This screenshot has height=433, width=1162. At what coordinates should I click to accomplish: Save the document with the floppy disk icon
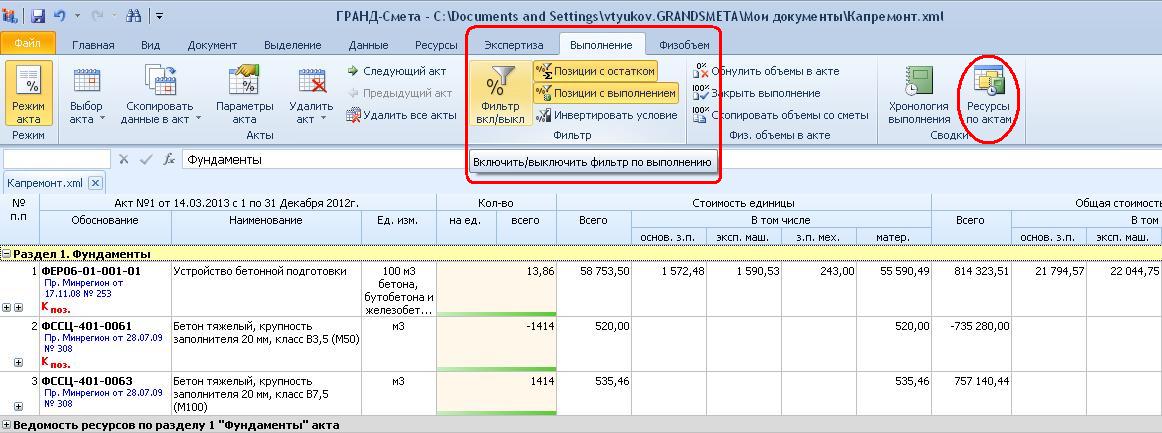(x=39, y=16)
